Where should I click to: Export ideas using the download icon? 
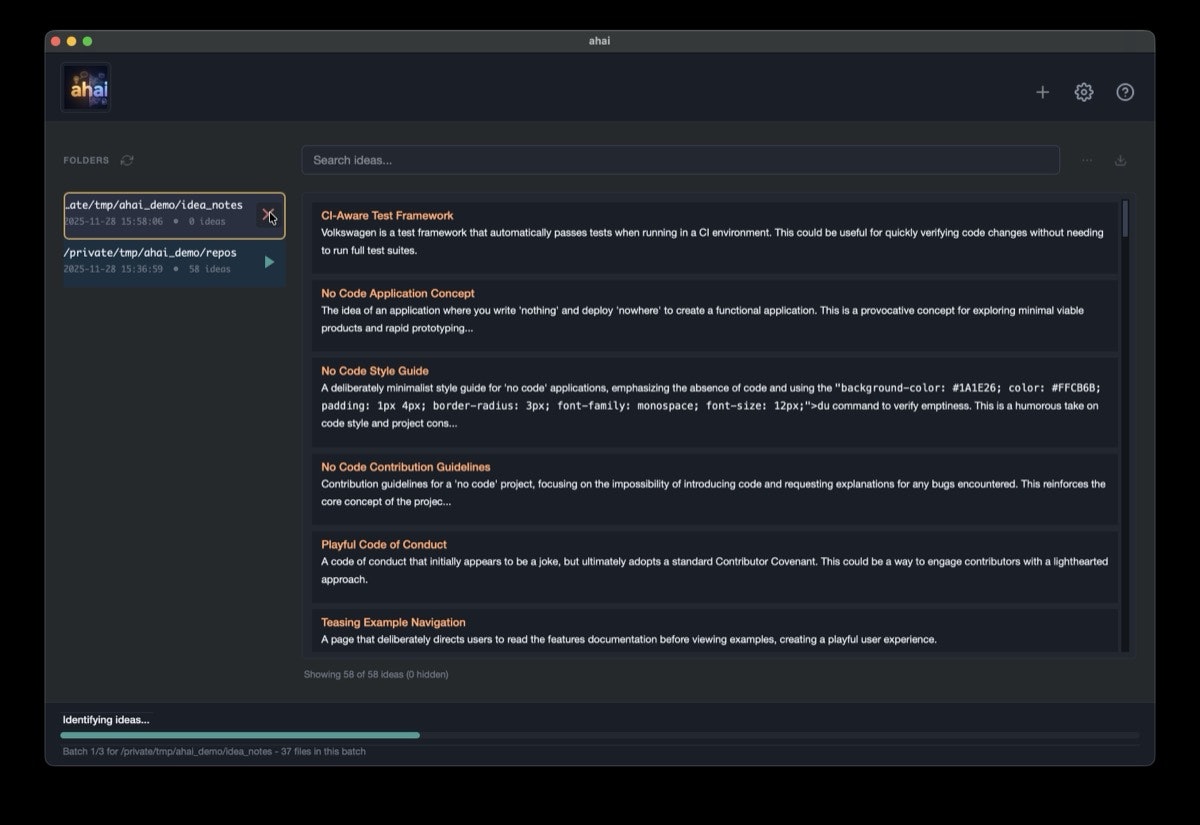(1120, 159)
